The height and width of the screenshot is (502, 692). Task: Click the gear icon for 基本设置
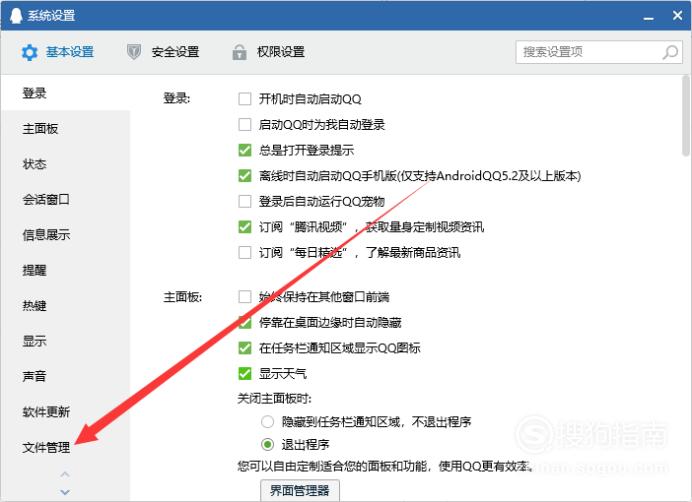pyautogui.click(x=30, y=52)
